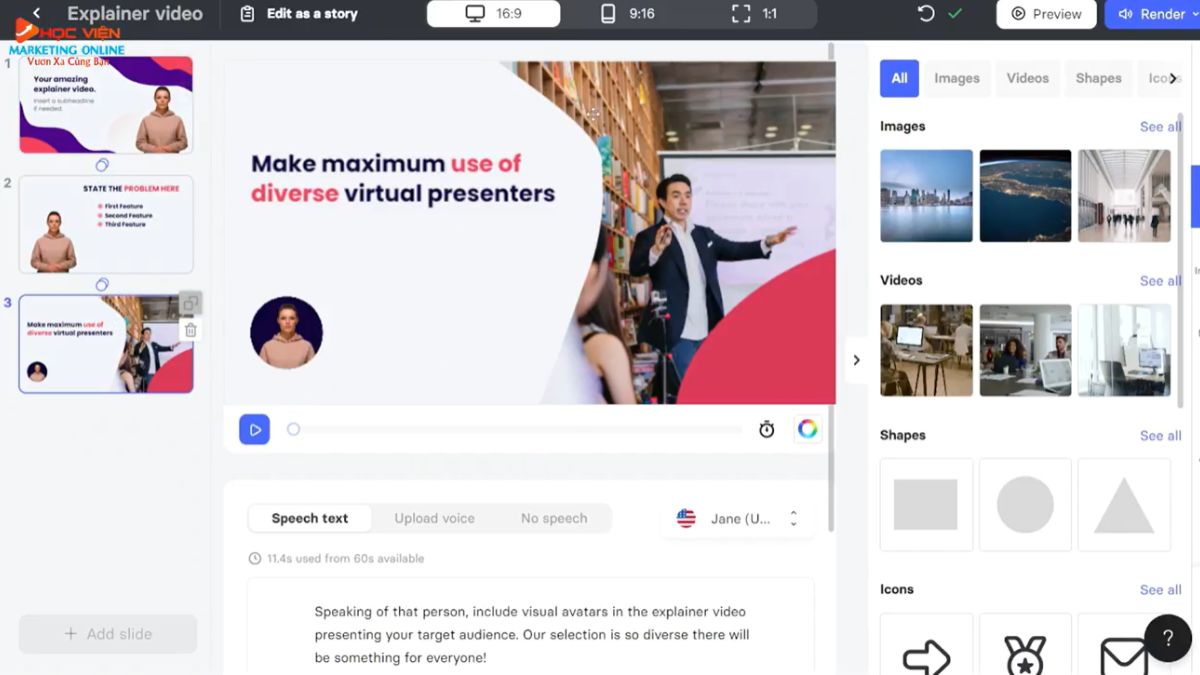Click the green saved checkmark icon

955,14
